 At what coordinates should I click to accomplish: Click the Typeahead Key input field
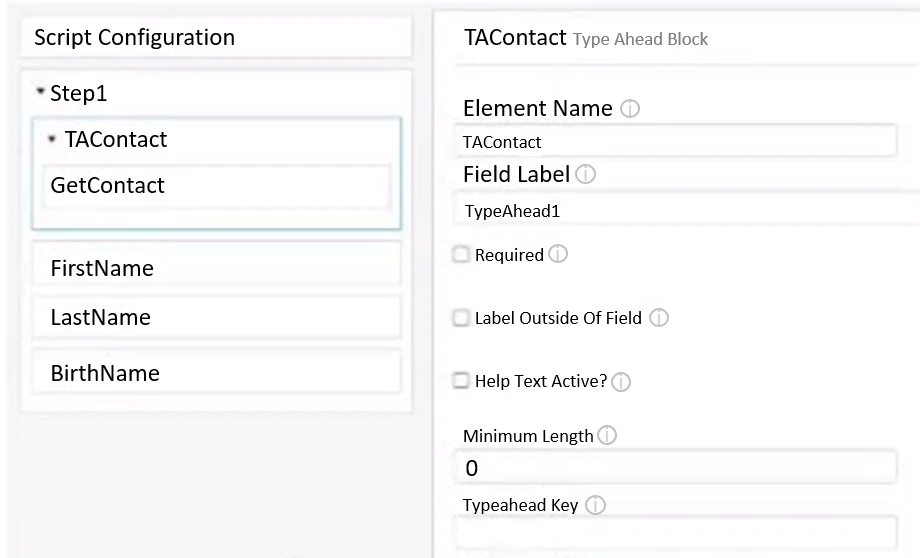point(676,532)
